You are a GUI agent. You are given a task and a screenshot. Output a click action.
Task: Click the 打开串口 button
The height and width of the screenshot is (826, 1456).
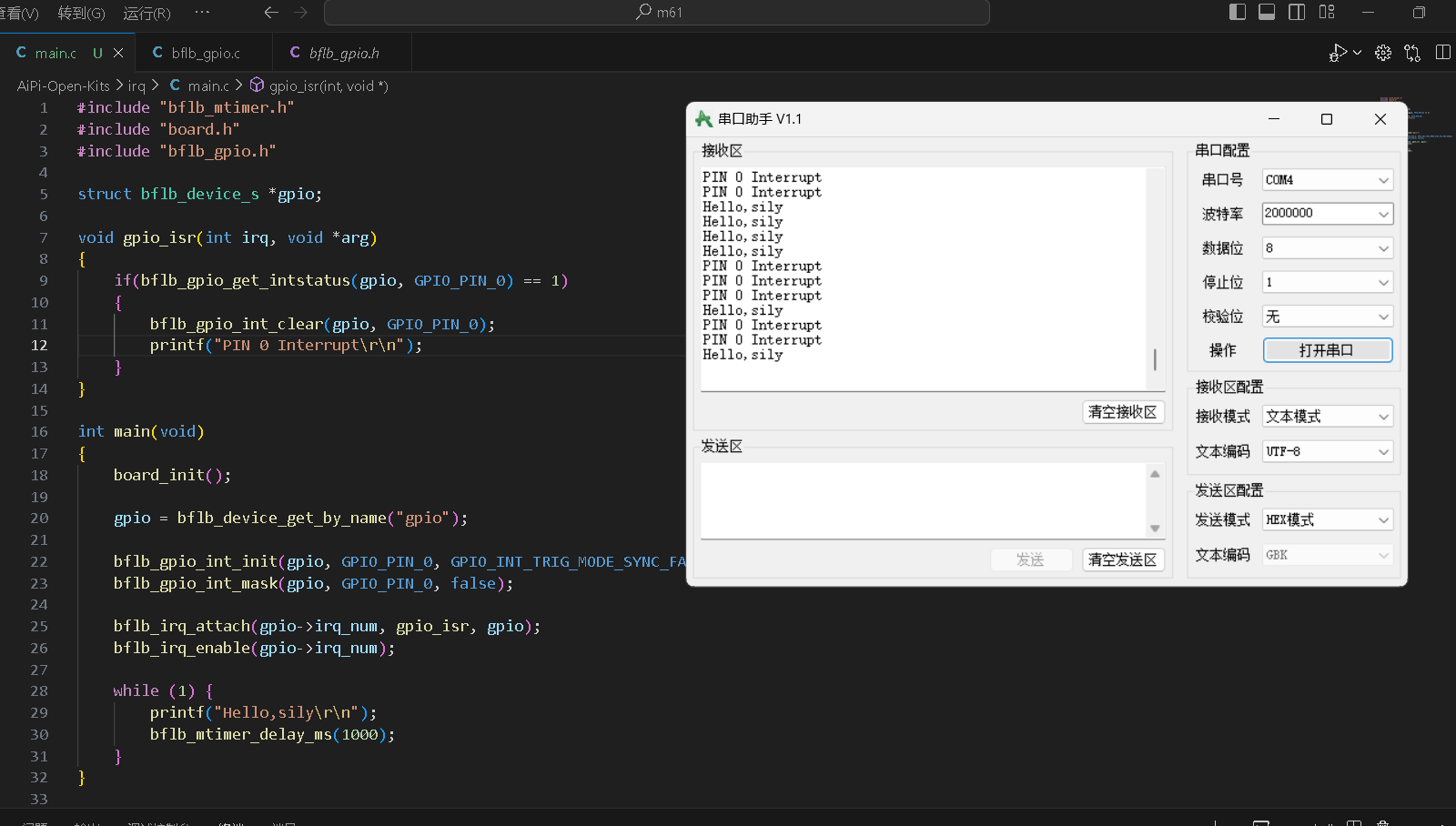1328,350
